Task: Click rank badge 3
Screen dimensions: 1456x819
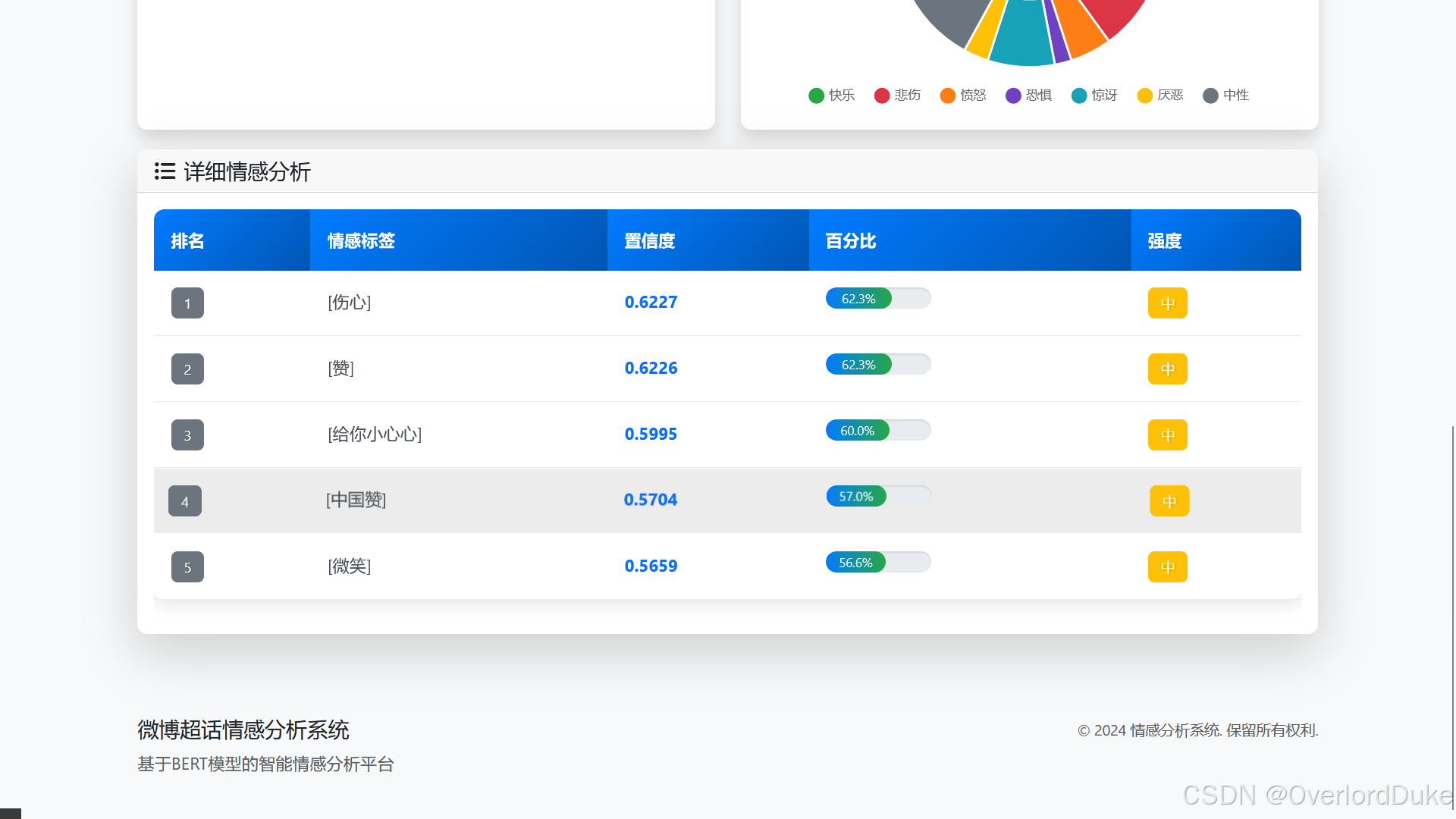Action: 187,435
